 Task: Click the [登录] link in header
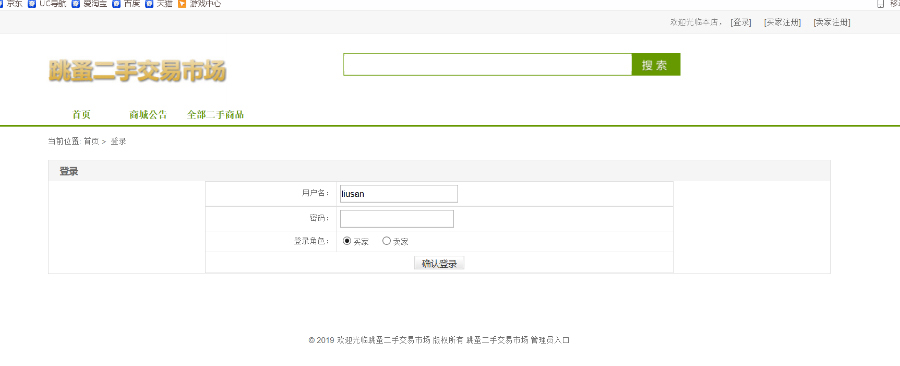pyautogui.click(x=741, y=22)
